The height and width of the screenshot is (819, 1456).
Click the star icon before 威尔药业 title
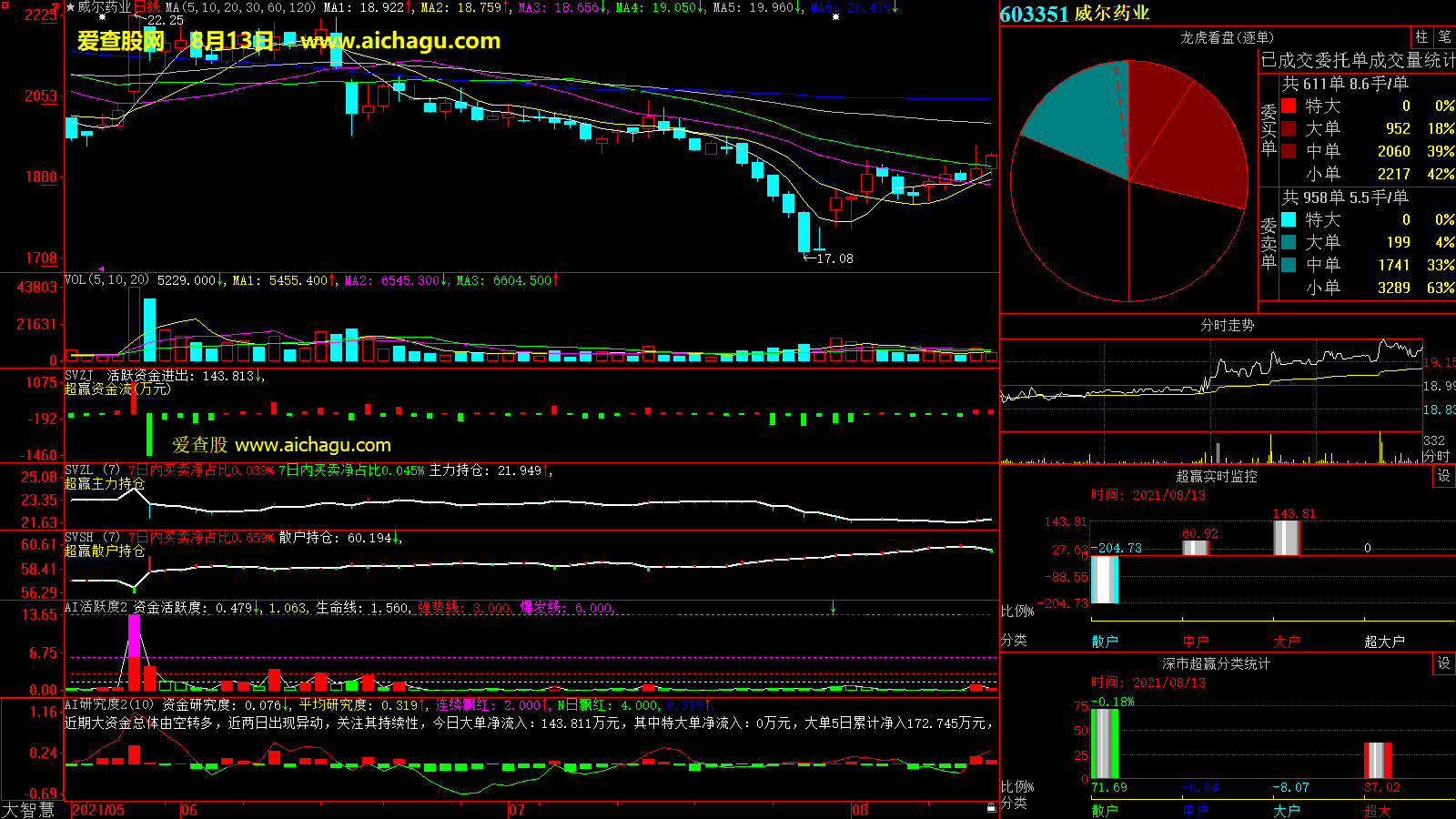(x=70, y=7)
